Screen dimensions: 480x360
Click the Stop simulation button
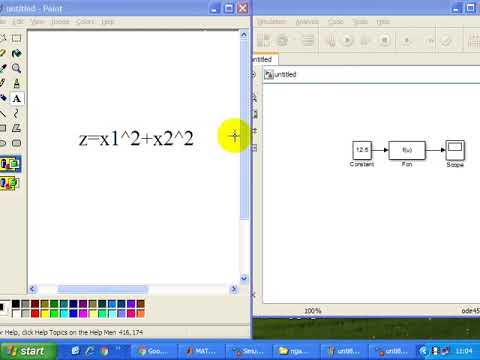(x=385, y=41)
